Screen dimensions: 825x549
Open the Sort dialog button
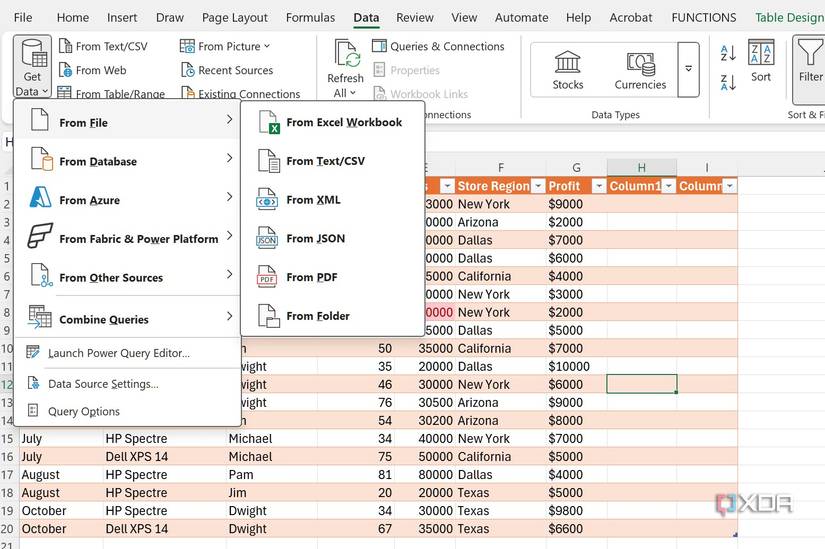(761, 60)
